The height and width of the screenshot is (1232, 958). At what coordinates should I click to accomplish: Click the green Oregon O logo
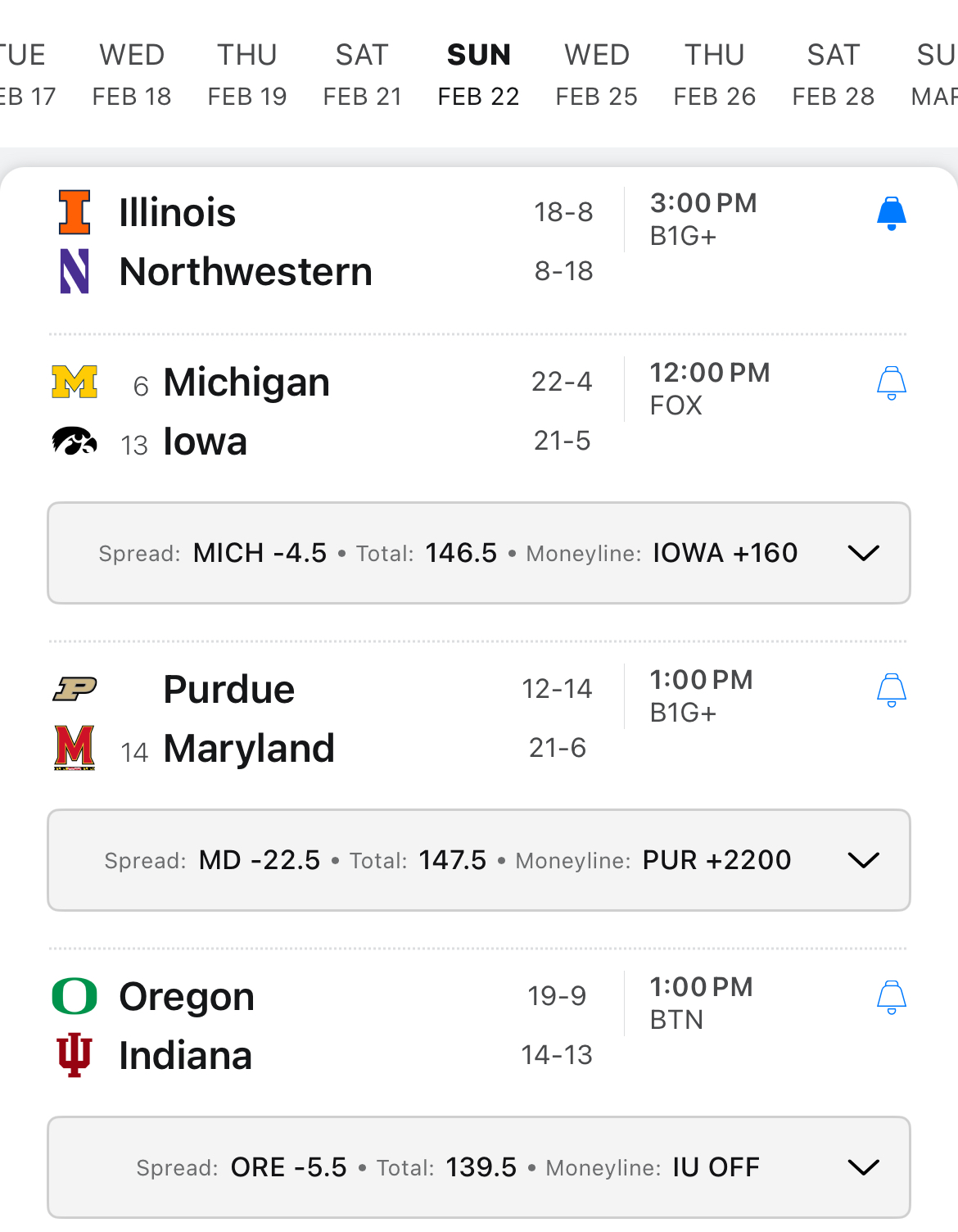click(x=75, y=996)
